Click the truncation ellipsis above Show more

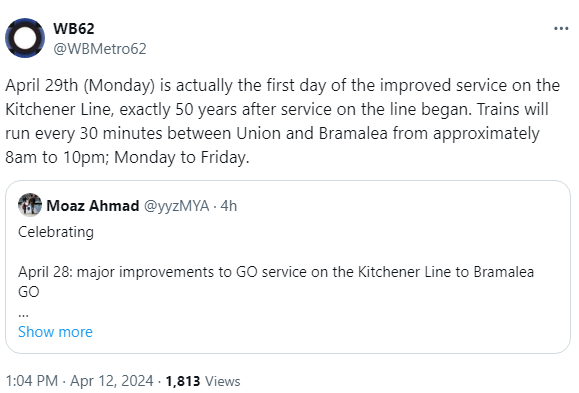[23, 314]
